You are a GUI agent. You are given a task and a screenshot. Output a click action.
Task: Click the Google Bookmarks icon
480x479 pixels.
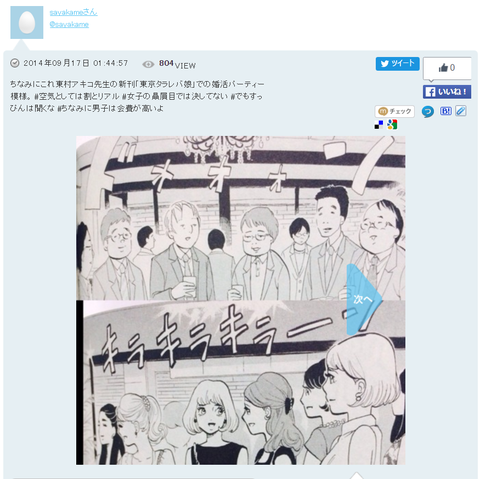click(392, 125)
